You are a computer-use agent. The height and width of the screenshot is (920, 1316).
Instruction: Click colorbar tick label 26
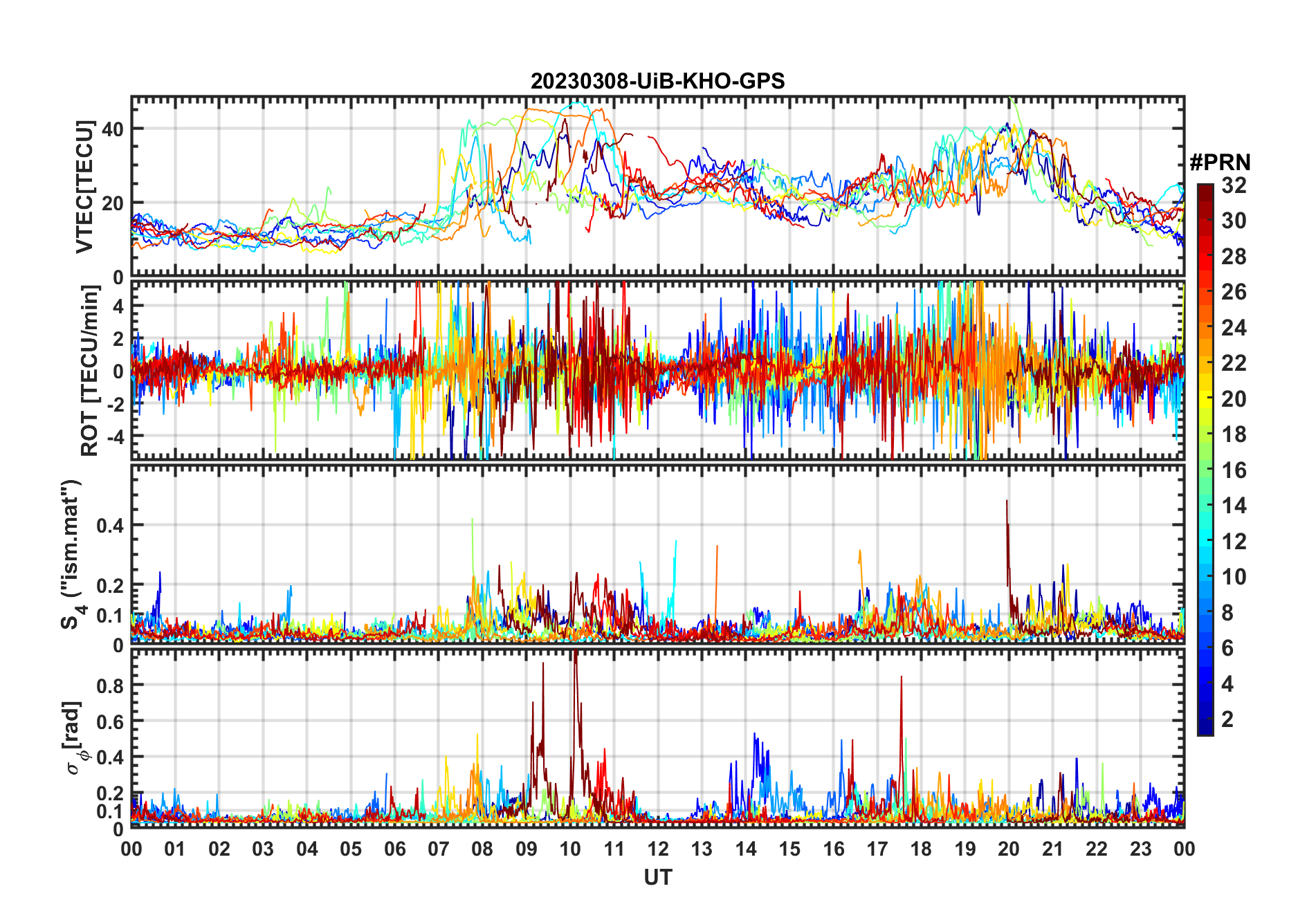[1234, 292]
